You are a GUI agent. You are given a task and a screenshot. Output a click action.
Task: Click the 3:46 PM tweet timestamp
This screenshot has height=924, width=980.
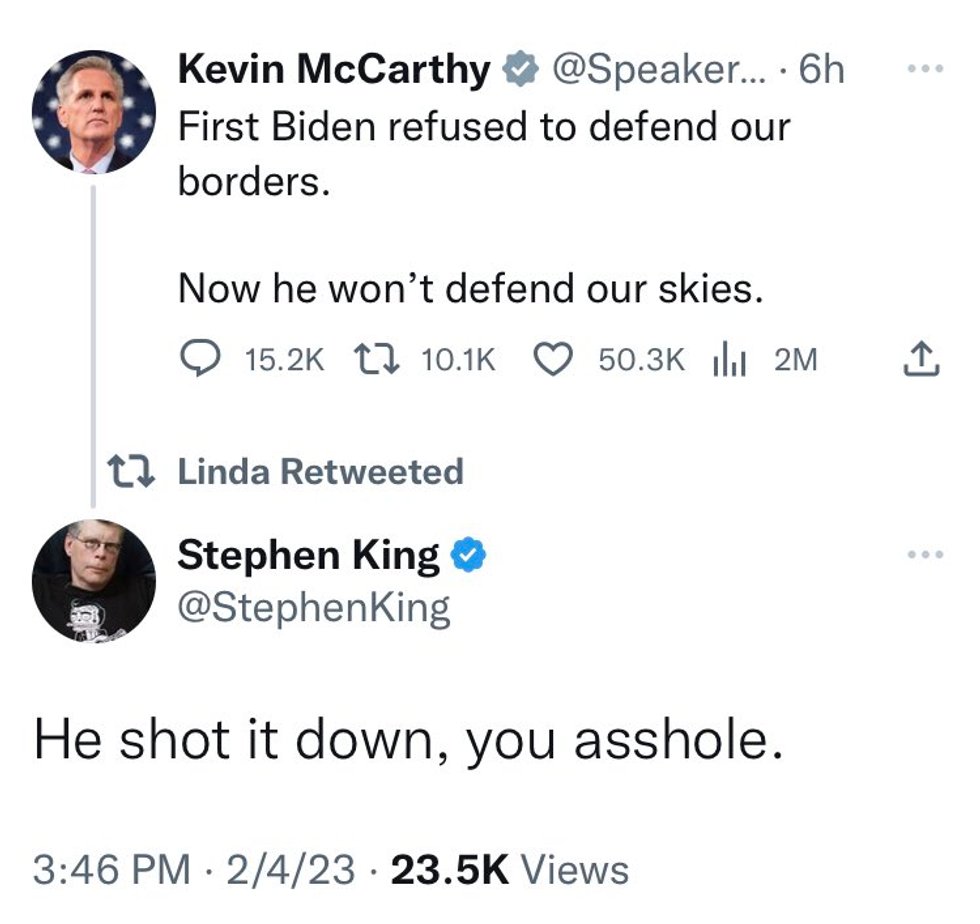tap(110, 868)
